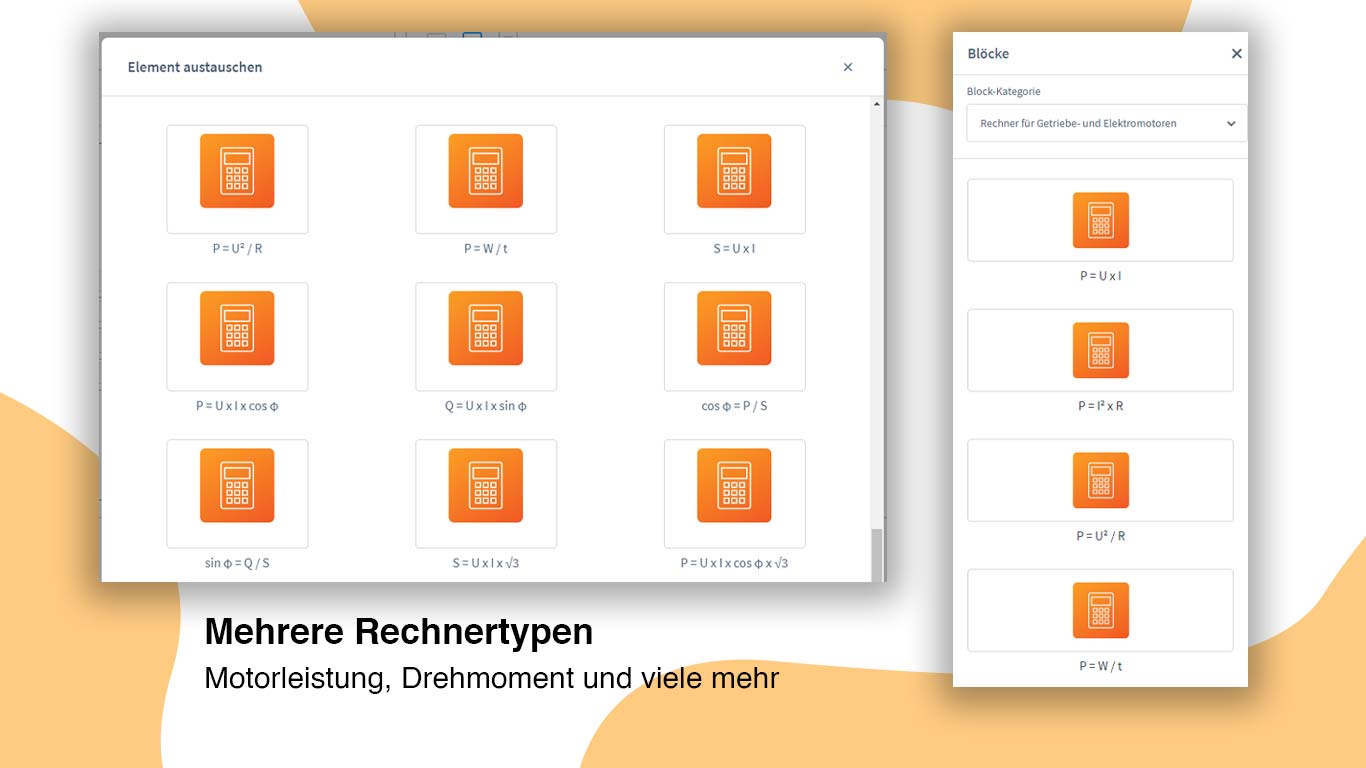Screen dimensions: 1366x768
Task: Click the 'P = U x I x cos φ x √3' label
Action: (x=734, y=563)
